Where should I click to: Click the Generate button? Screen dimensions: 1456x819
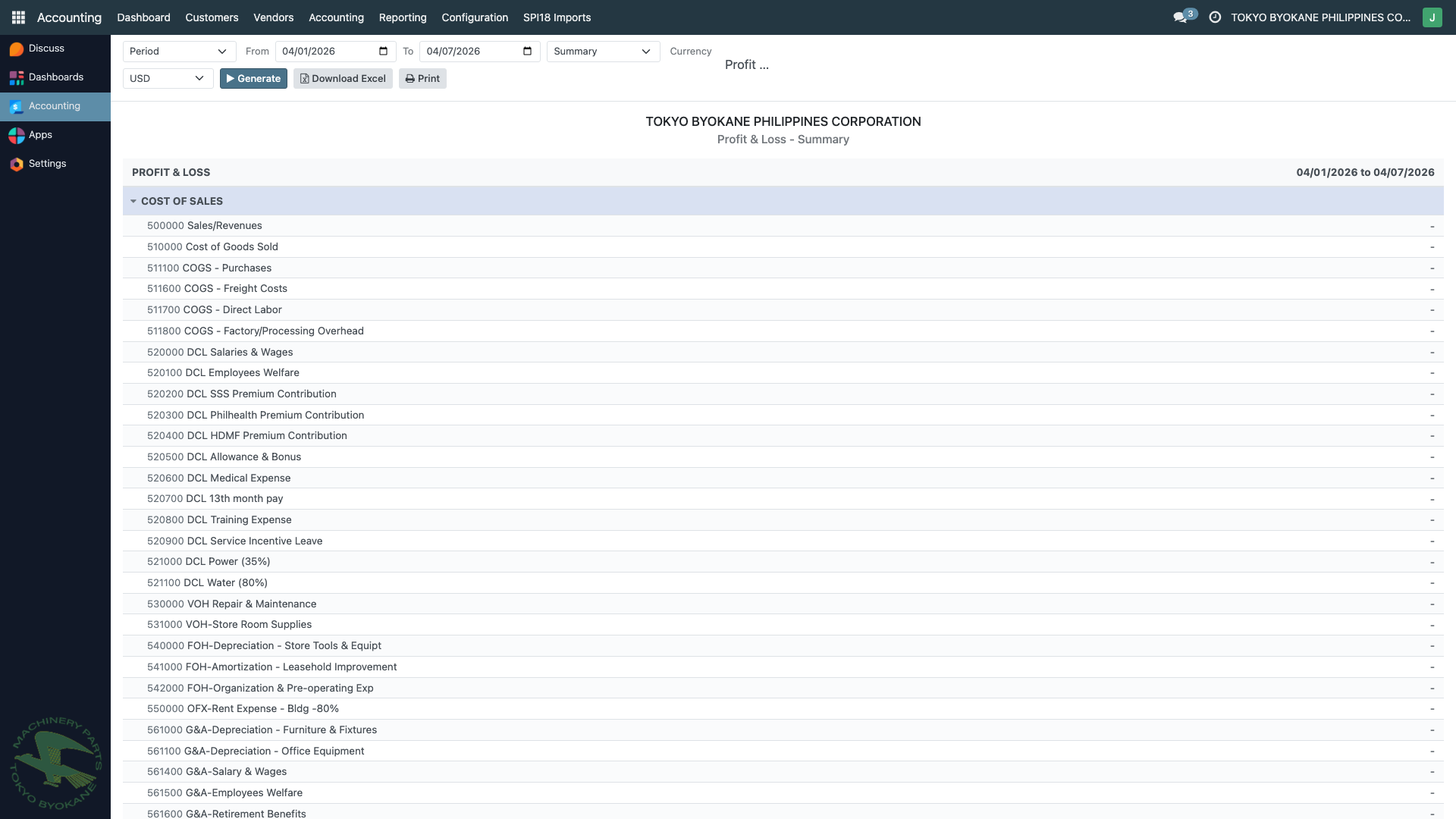click(x=253, y=79)
